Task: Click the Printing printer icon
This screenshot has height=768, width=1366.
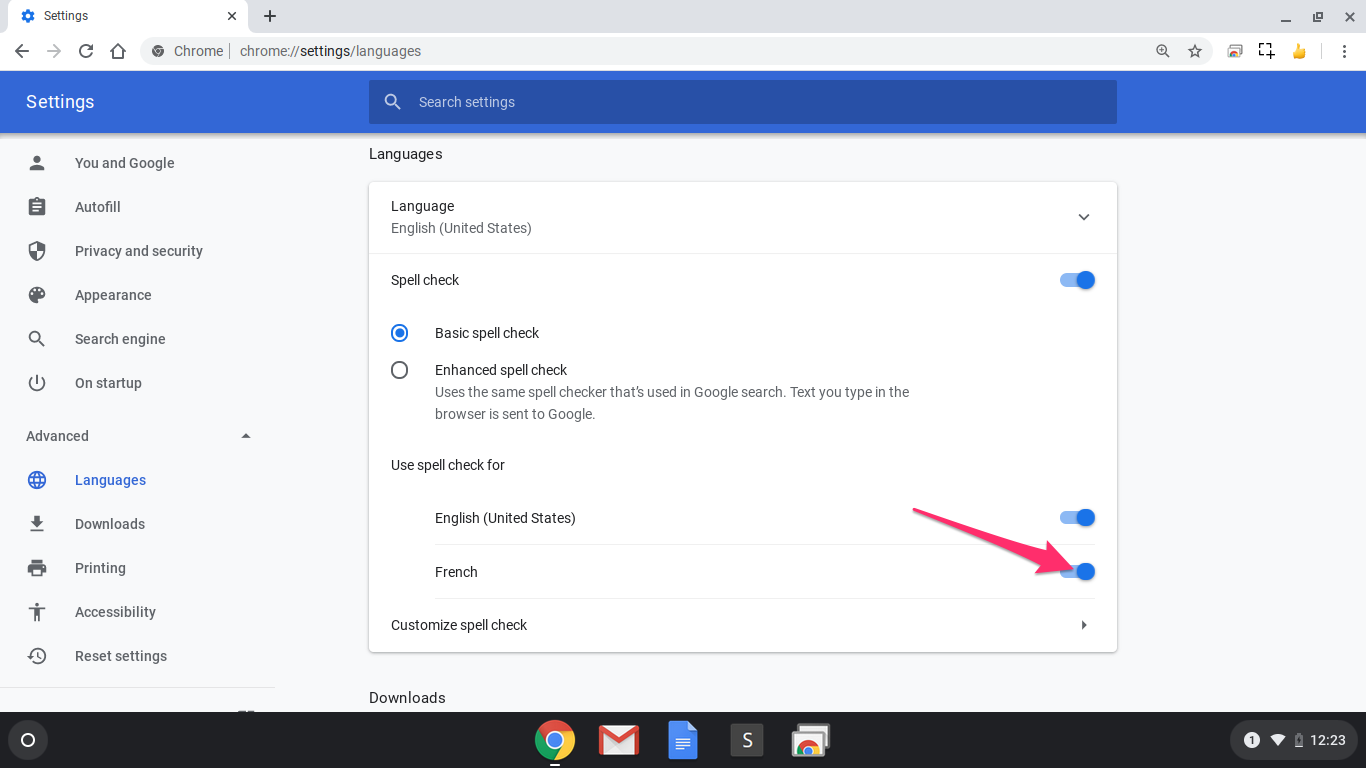Action: [37, 568]
